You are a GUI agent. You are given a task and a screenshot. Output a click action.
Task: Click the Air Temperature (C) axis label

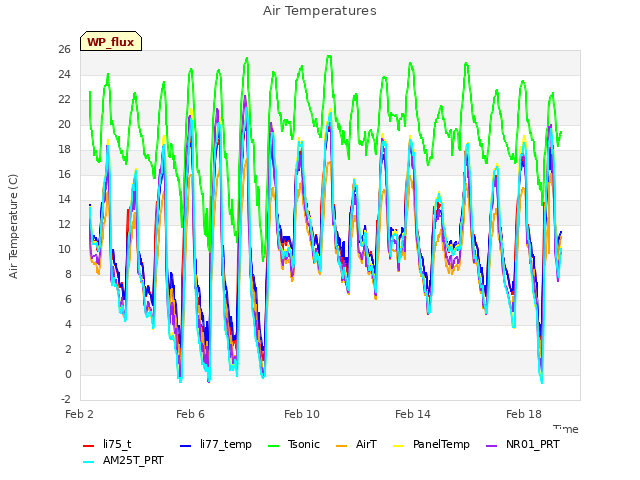[x=13, y=226]
